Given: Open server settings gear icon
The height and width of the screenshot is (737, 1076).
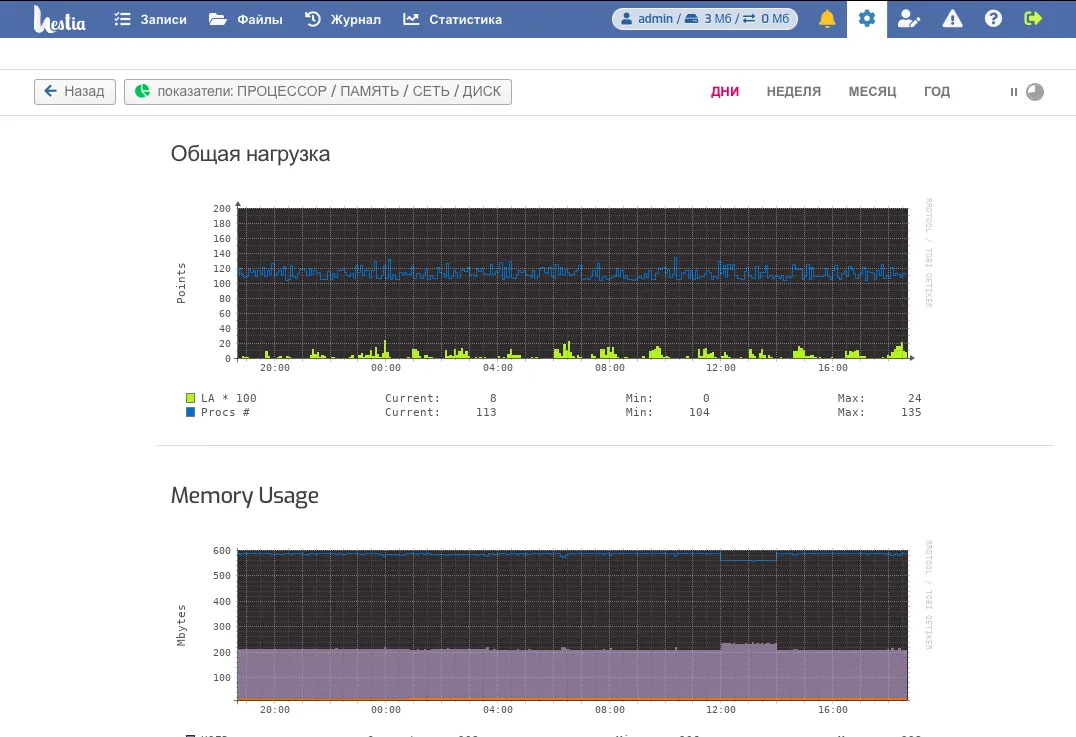Looking at the screenshot, I should coord(867,19).
